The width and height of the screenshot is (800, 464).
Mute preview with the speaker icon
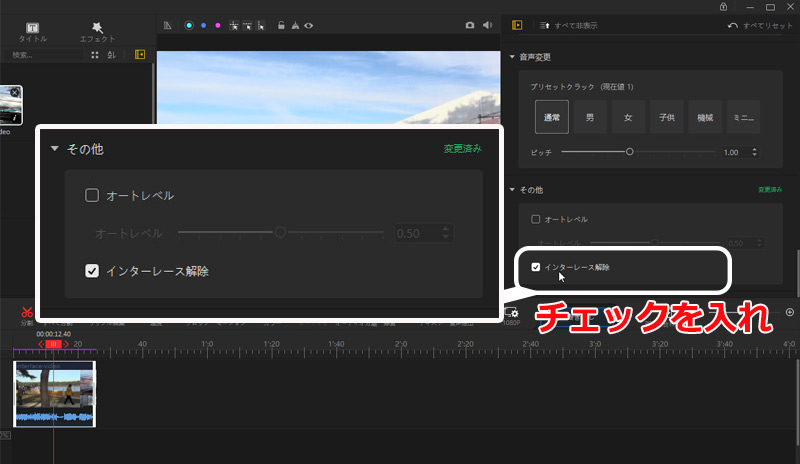487,25
